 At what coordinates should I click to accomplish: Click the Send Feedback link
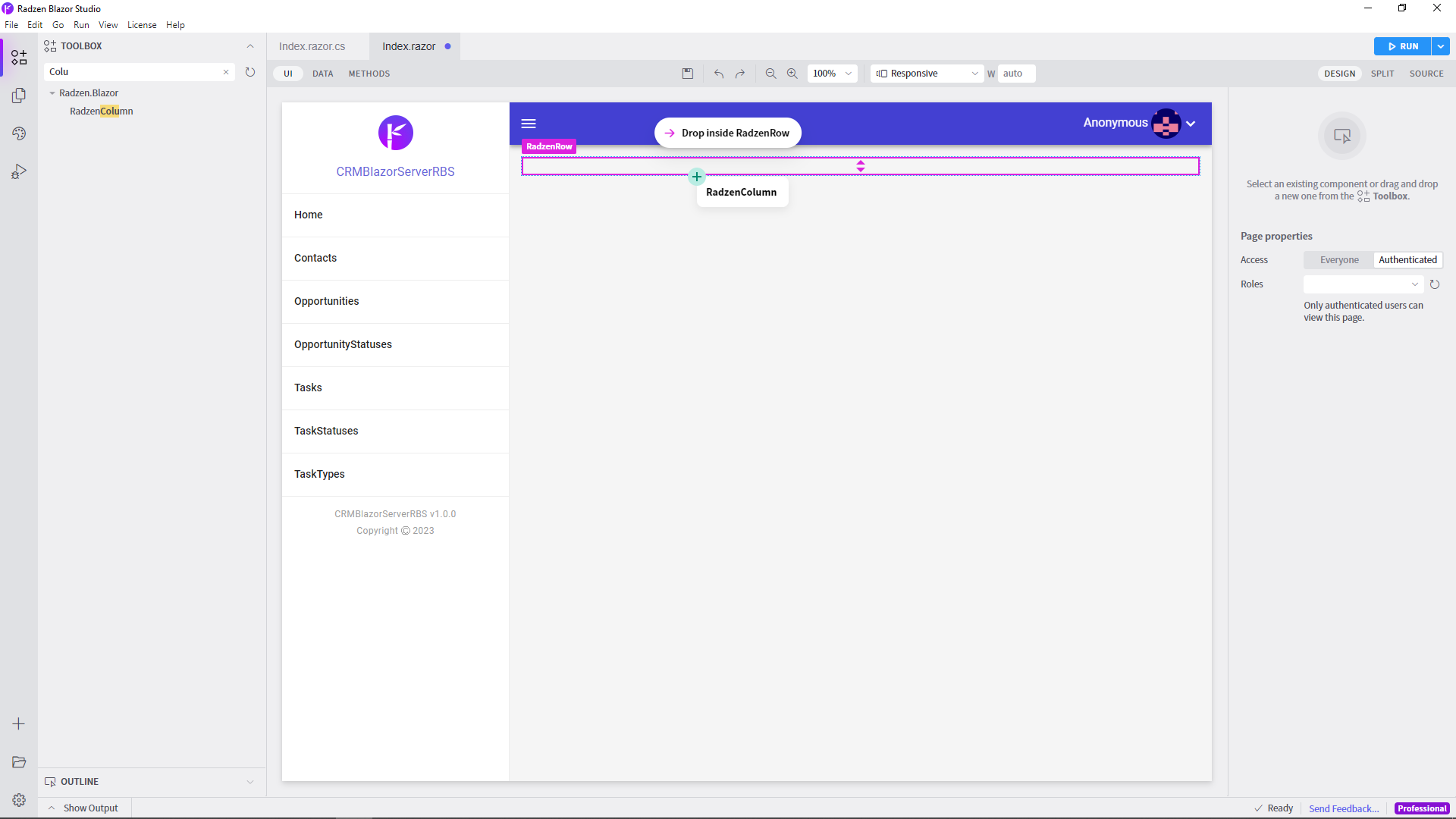click(x=1344, y=808)
